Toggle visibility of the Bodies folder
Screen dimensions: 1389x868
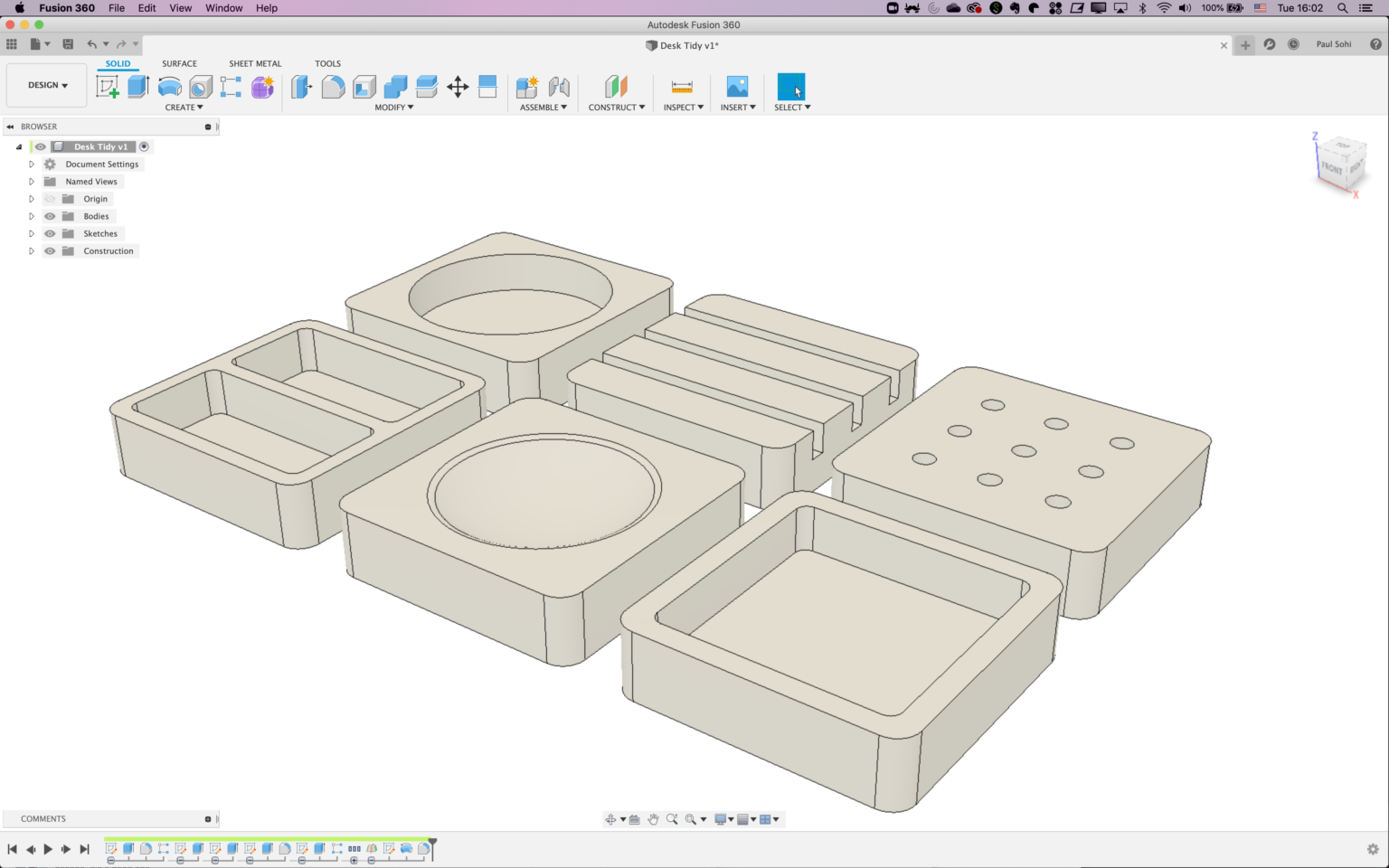pyautogui.click(x=50, y=216)
